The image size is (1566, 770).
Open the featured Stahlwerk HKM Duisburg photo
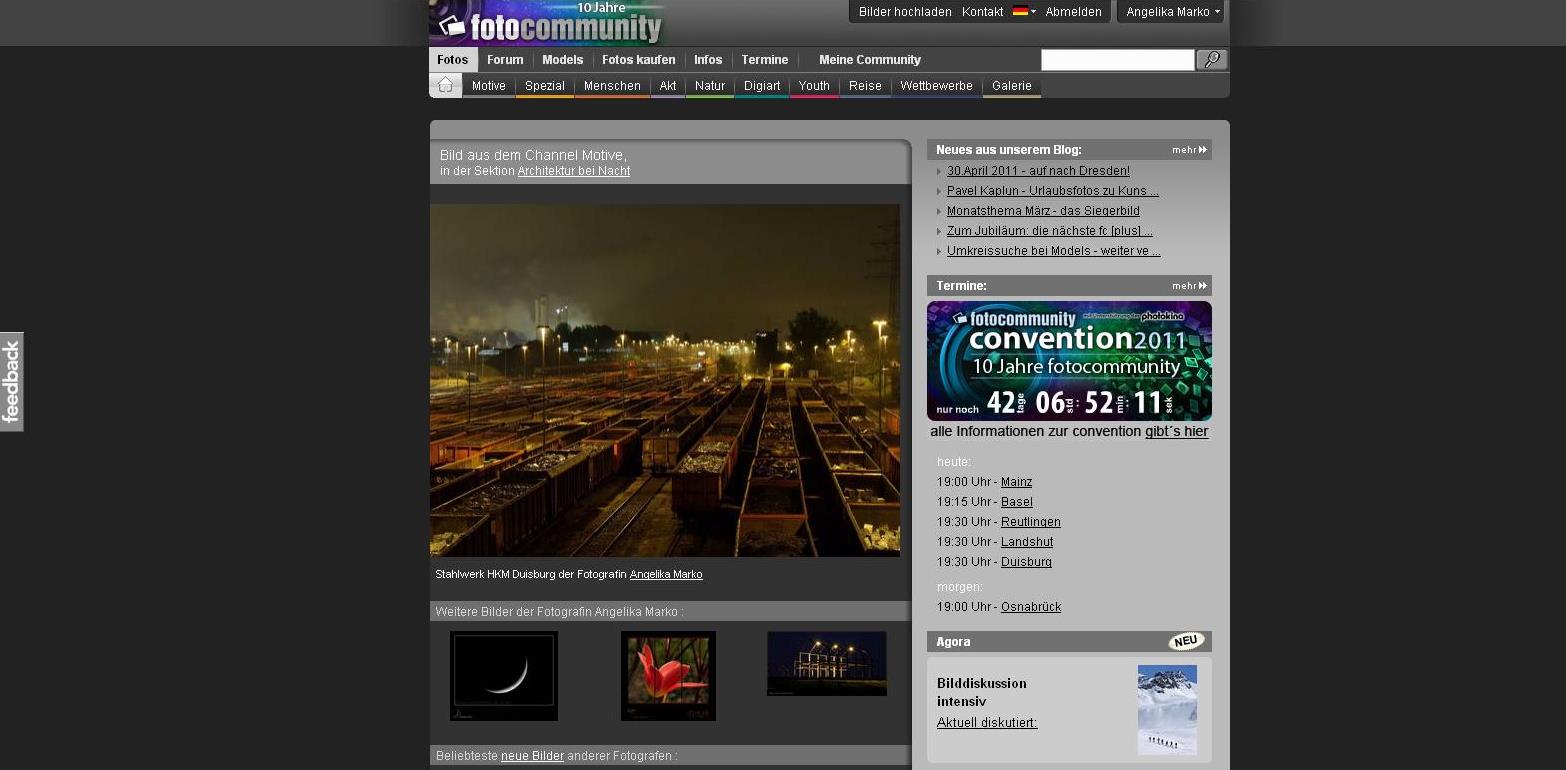tap(665, 380)
